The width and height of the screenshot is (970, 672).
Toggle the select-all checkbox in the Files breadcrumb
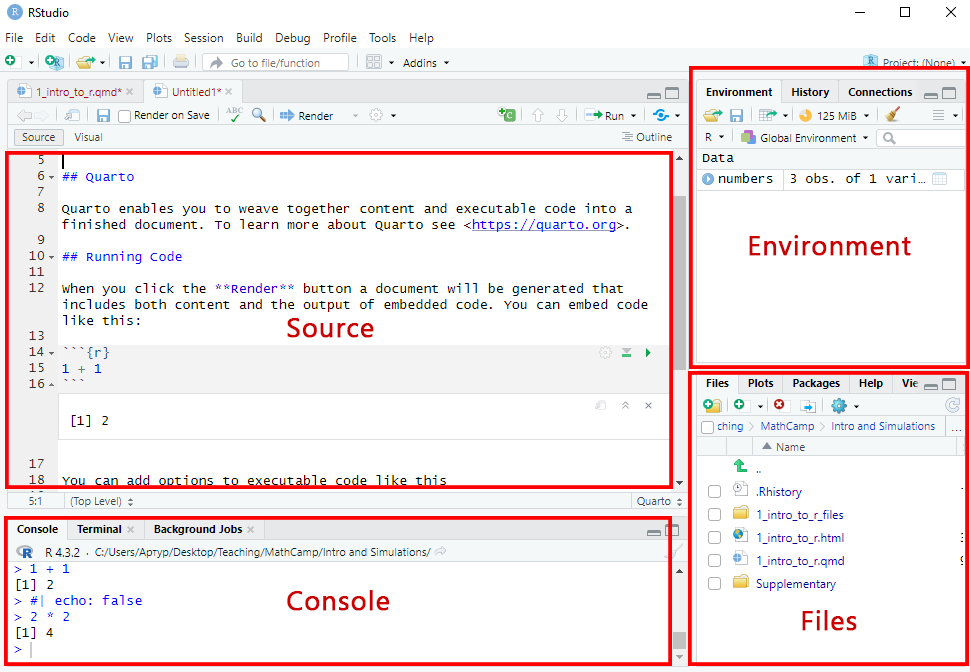pos(708,427)
